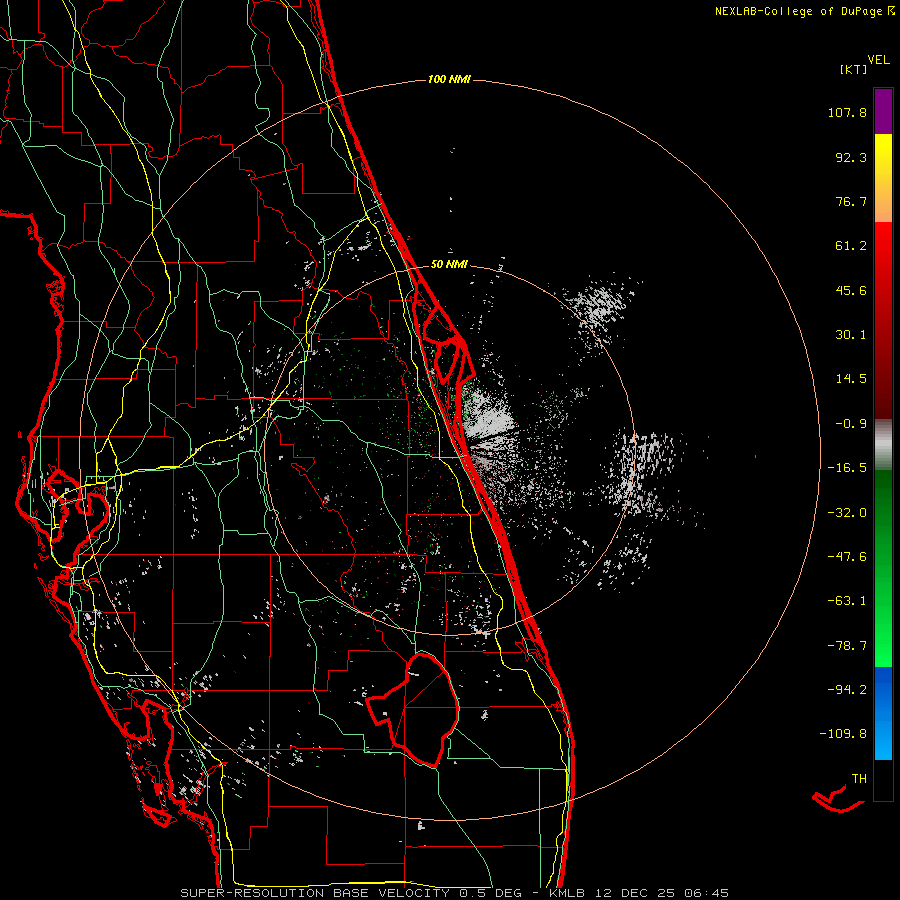Screen dimensions: 900x900
Task: Click the 76.7 legend value
Action: (x=851, y=201)
